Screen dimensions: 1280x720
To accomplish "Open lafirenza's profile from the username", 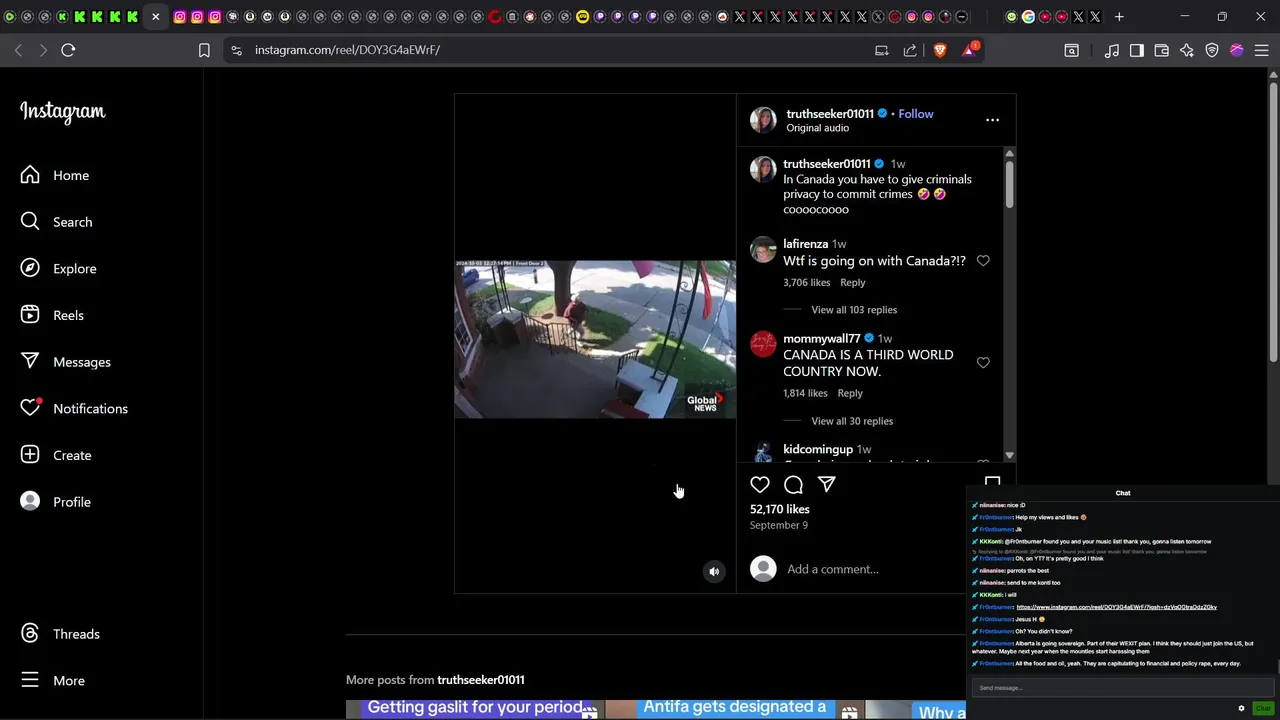I will coord(805,244).
